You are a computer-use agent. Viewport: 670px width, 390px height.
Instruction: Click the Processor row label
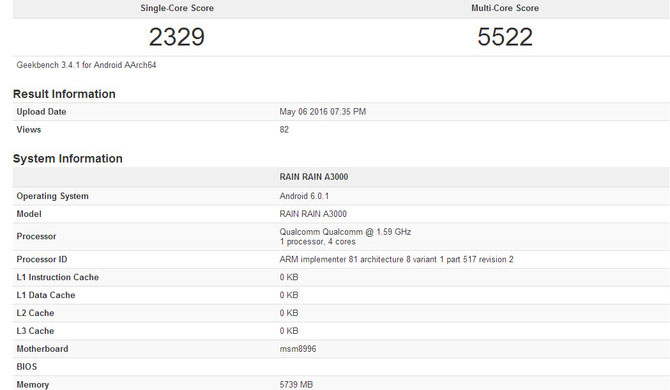point(36,236)
